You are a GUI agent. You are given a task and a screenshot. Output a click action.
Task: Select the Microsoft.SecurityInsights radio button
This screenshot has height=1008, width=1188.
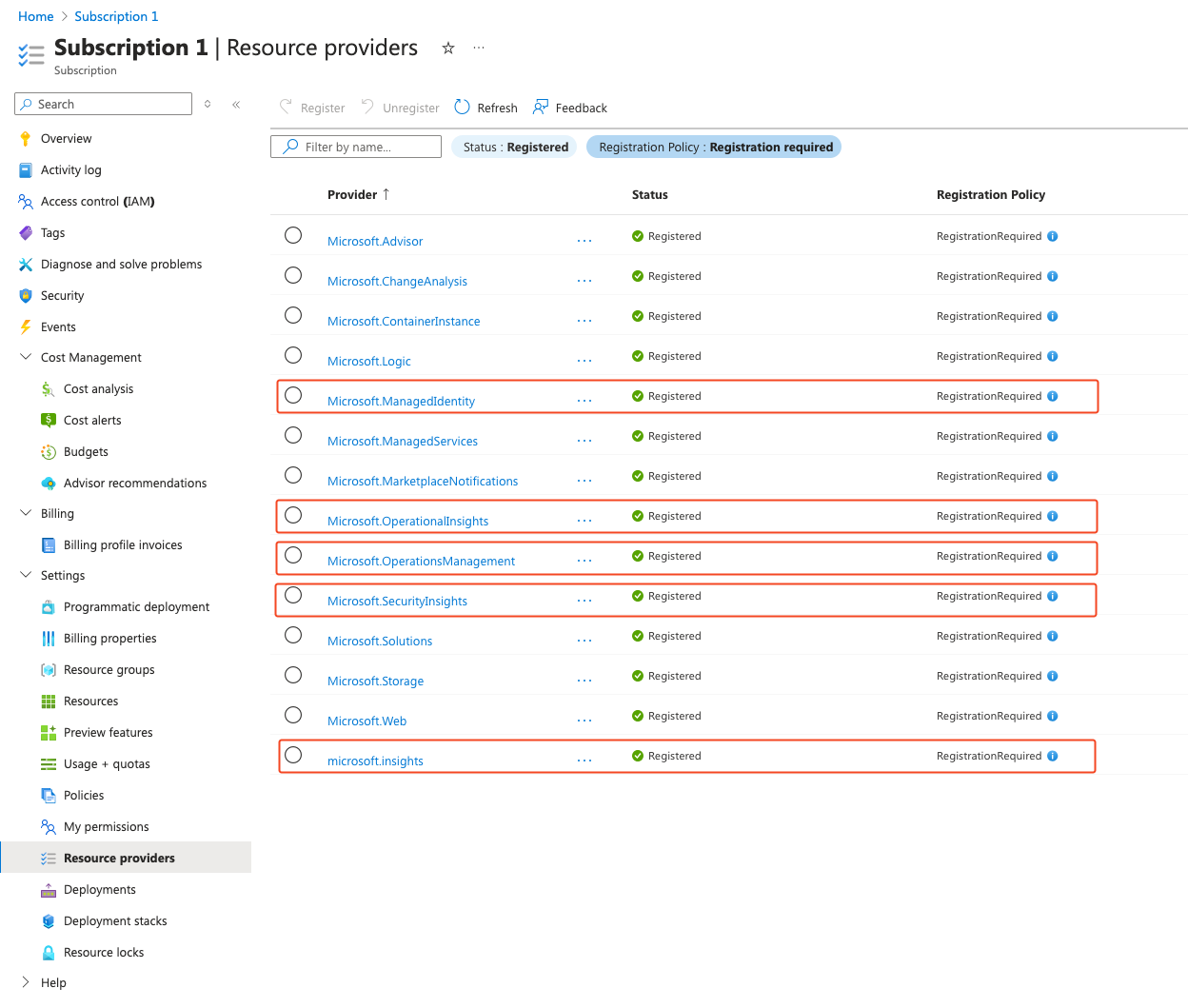click(293, 595)
